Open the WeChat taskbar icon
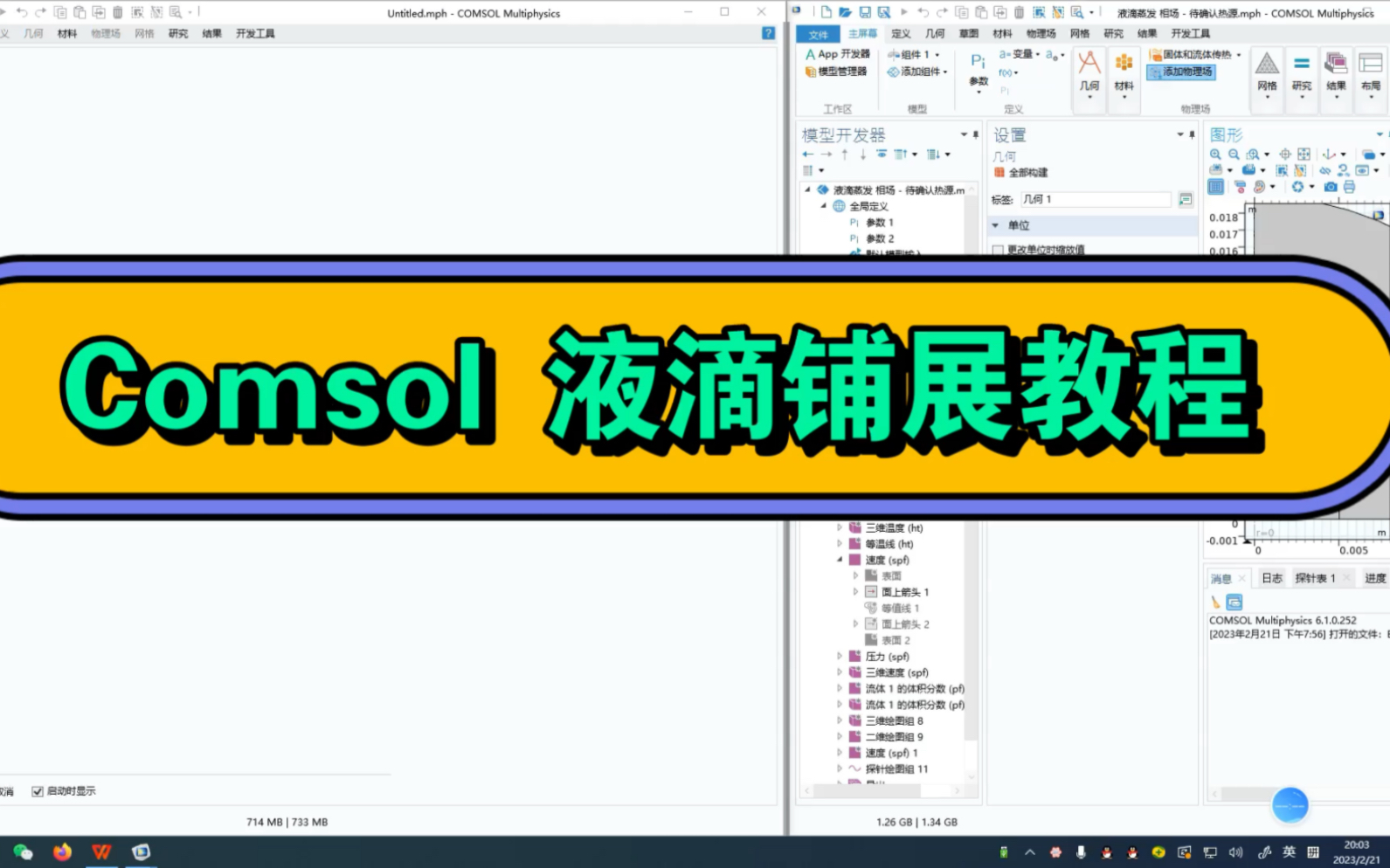The height and width of the screenshot is (868, 1390). tap(23, 851)
